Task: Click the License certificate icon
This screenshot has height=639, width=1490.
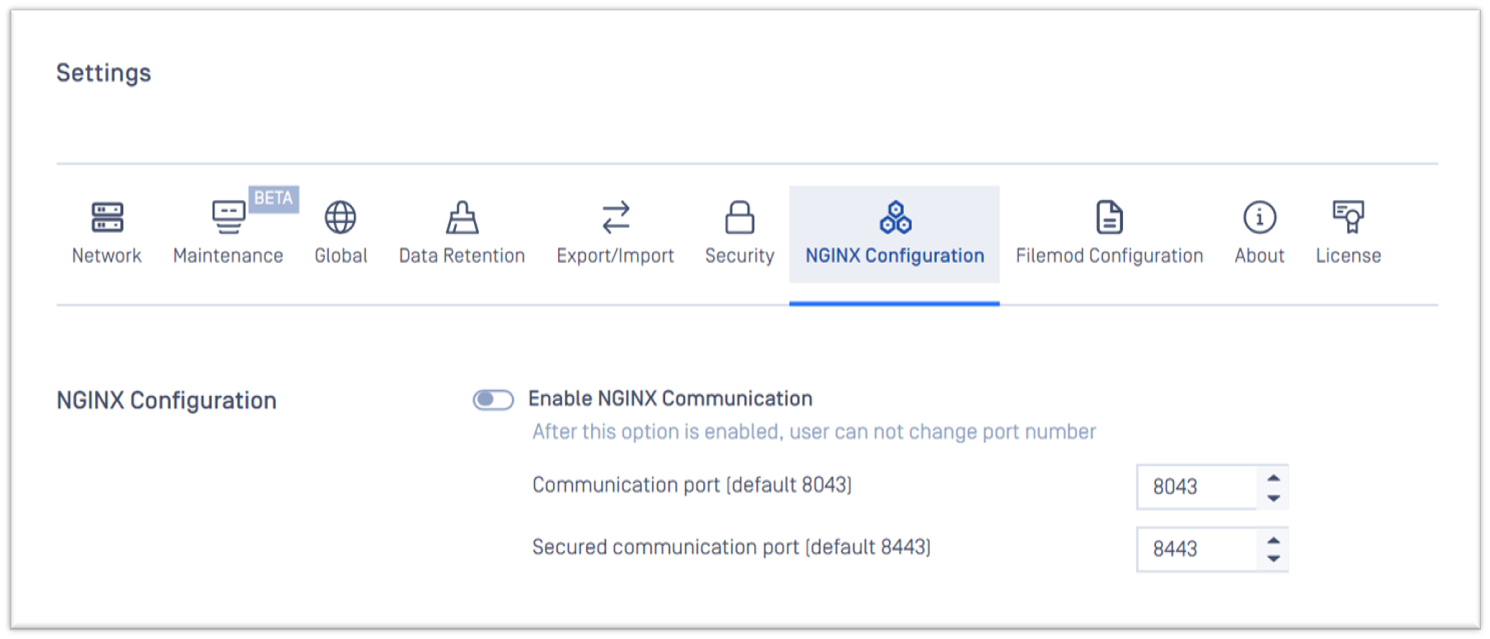Action: (1349, 217)
